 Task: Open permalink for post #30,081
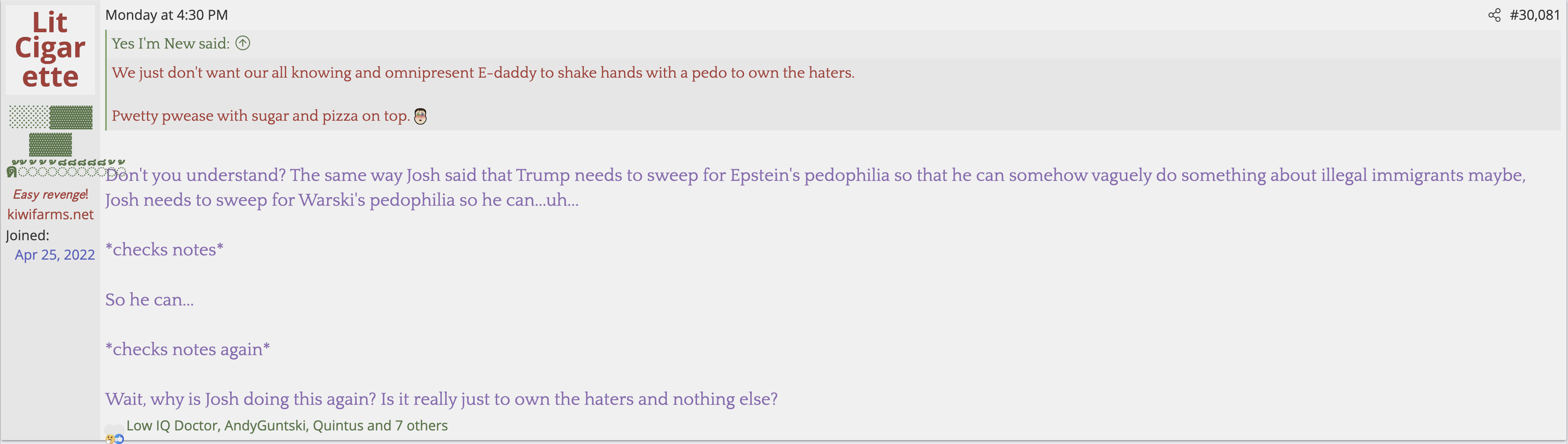1535,15
